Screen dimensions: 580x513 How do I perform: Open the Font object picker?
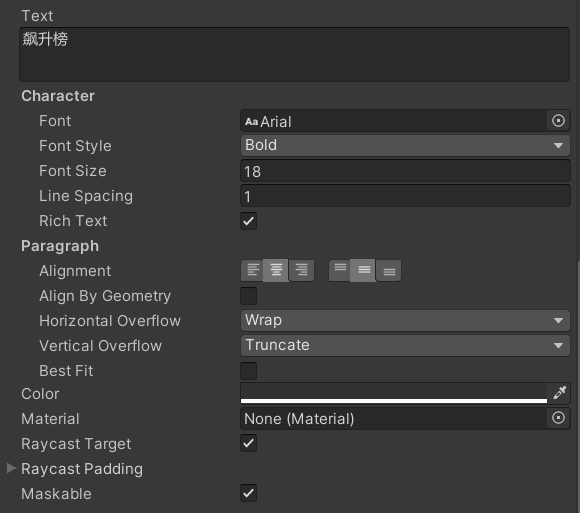[558, 121]
